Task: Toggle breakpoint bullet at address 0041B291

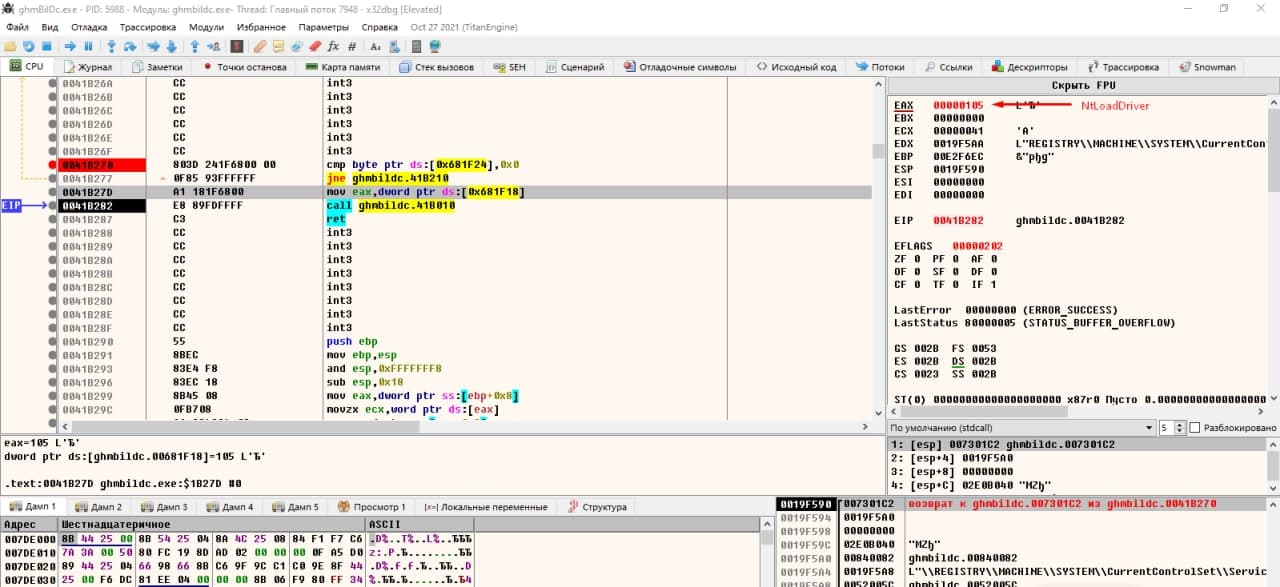Action: [x=53, y=355]
